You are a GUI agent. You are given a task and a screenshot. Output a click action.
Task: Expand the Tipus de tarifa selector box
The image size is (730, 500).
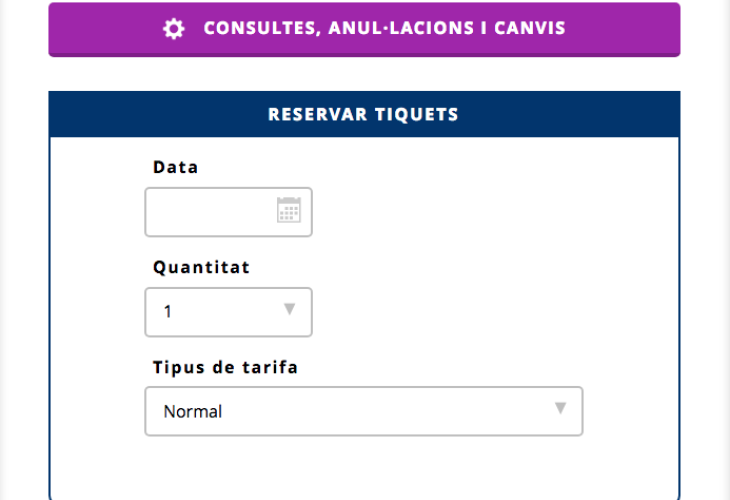tap(363, 411)
